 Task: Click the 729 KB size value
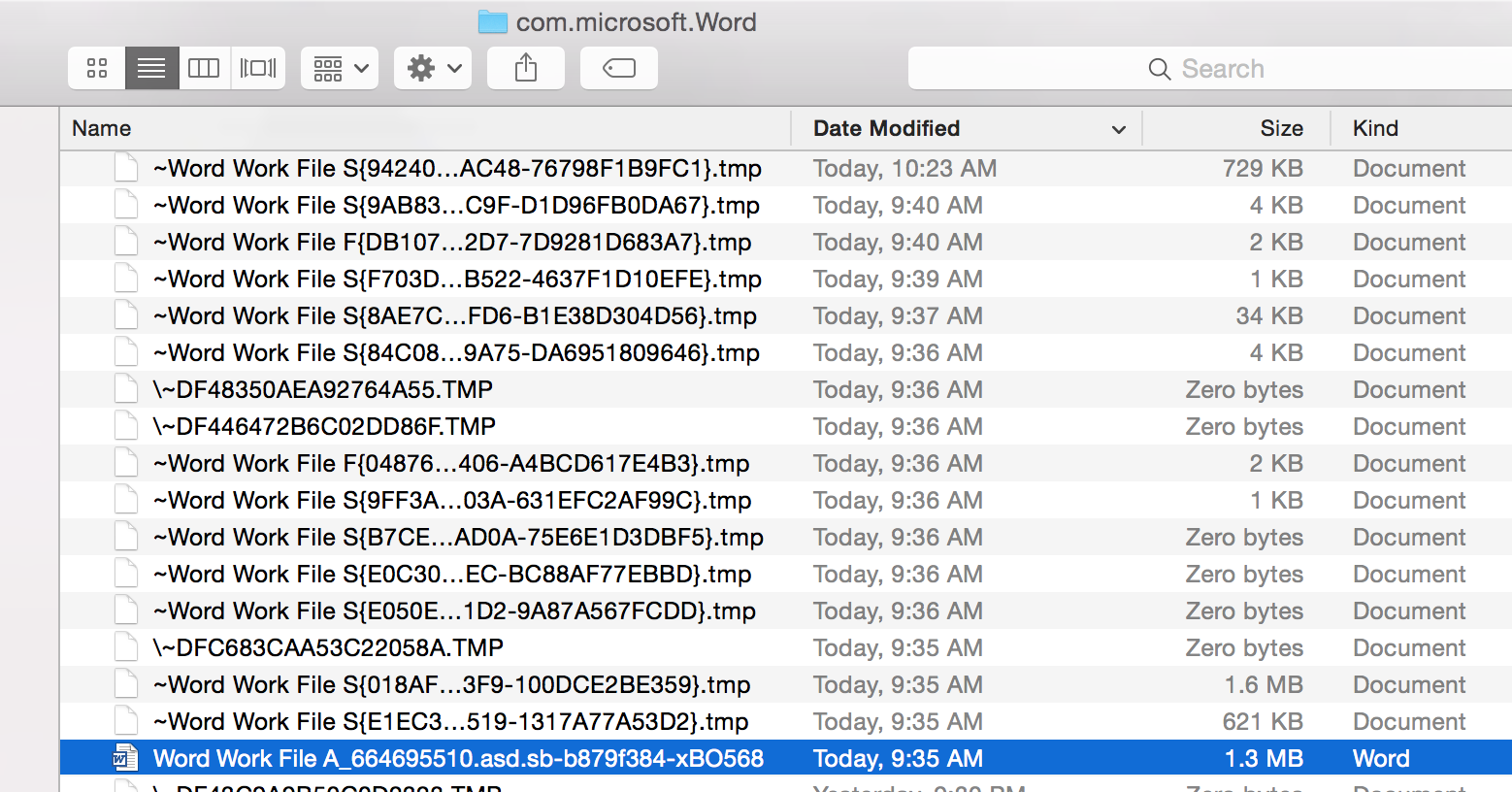click(x=1263, y=169)
